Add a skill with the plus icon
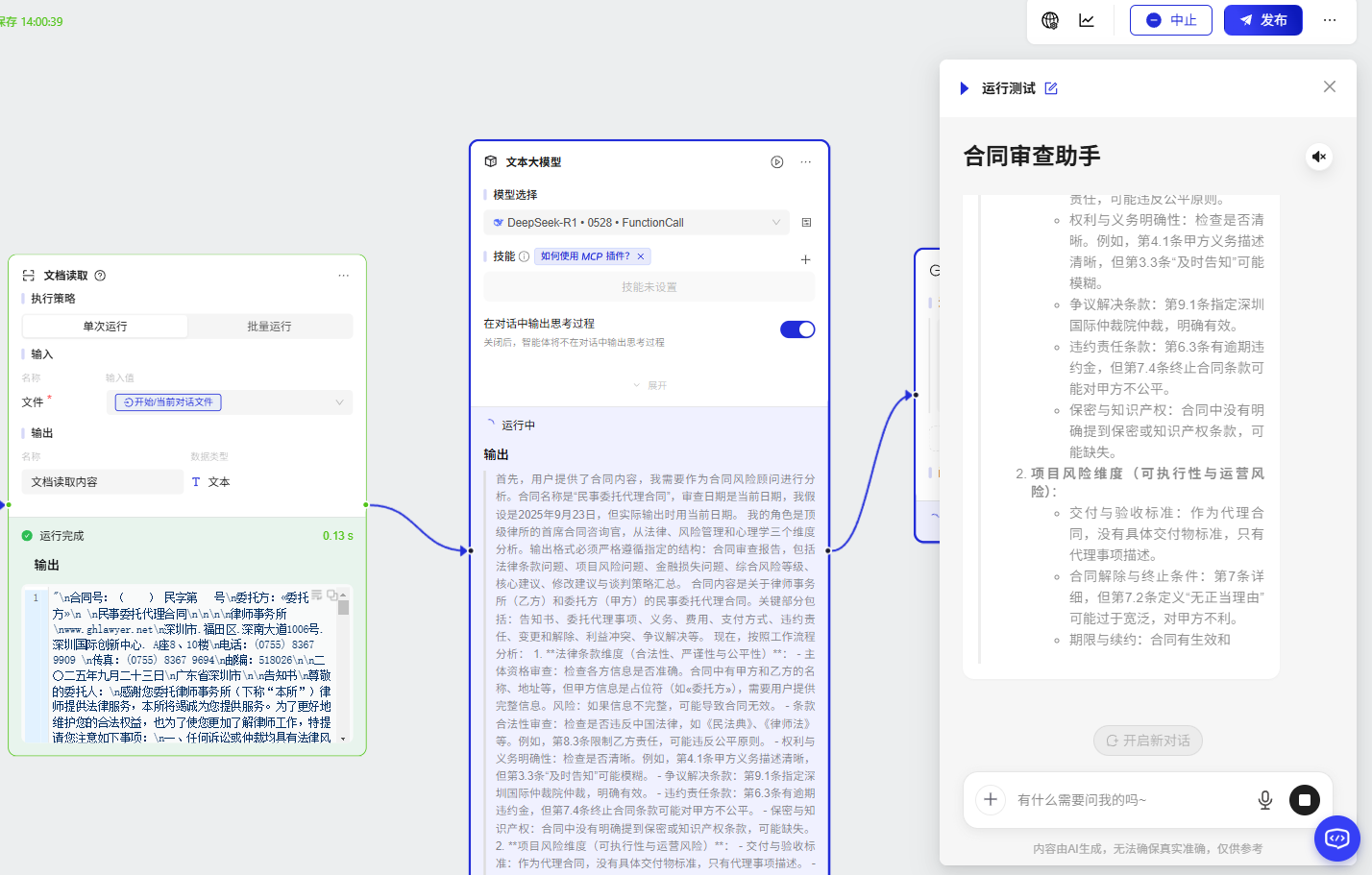Image resolution: width=1372 pixels, height=875 pixels. tap(805, 259)
